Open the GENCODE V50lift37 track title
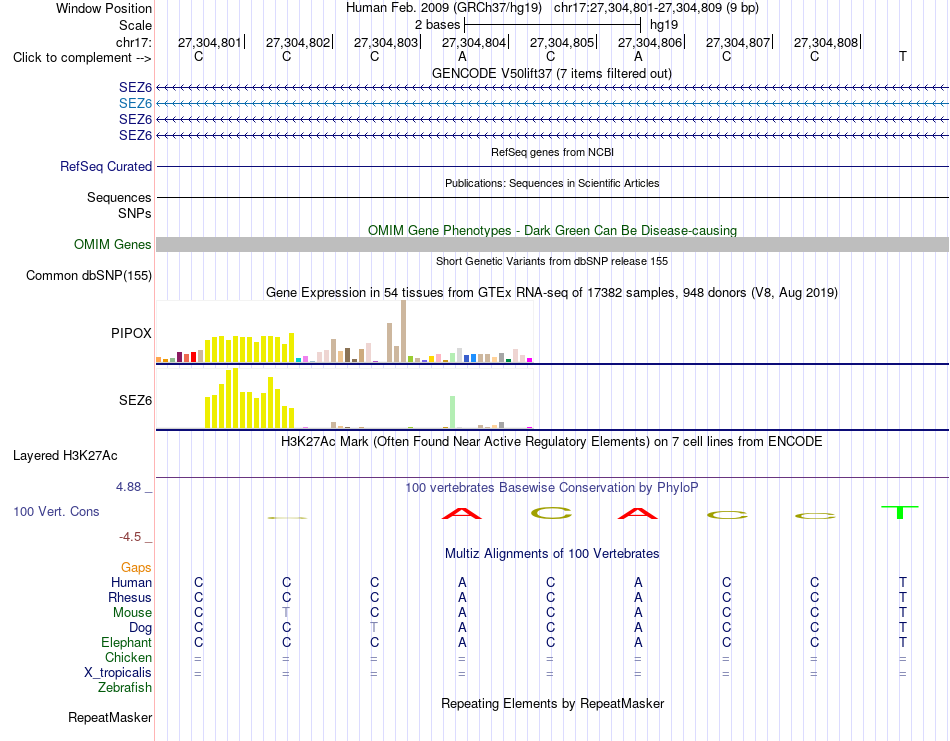The width and height of the screenshot is (950, 741). [551, 73]
